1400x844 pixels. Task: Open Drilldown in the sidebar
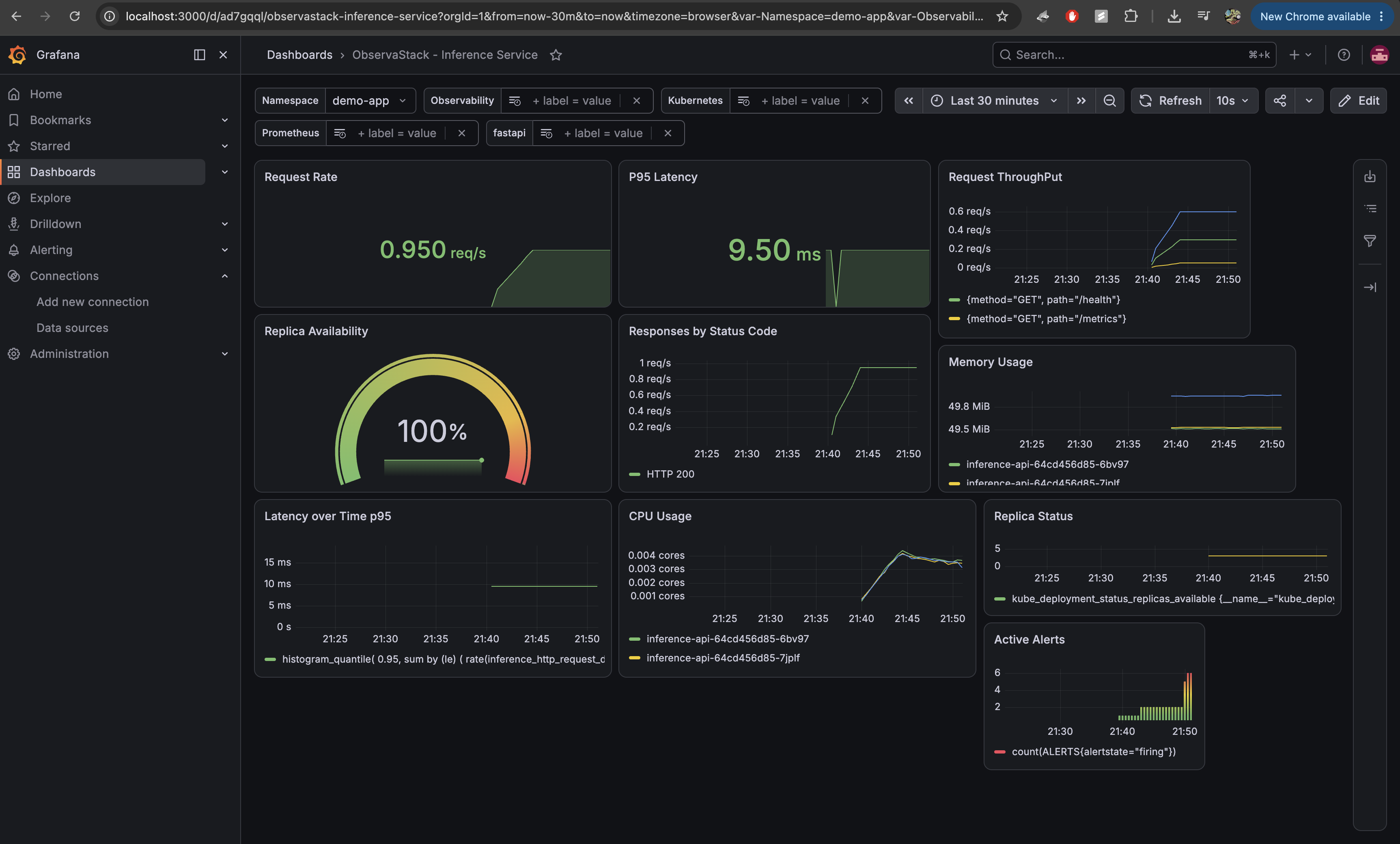56,224
